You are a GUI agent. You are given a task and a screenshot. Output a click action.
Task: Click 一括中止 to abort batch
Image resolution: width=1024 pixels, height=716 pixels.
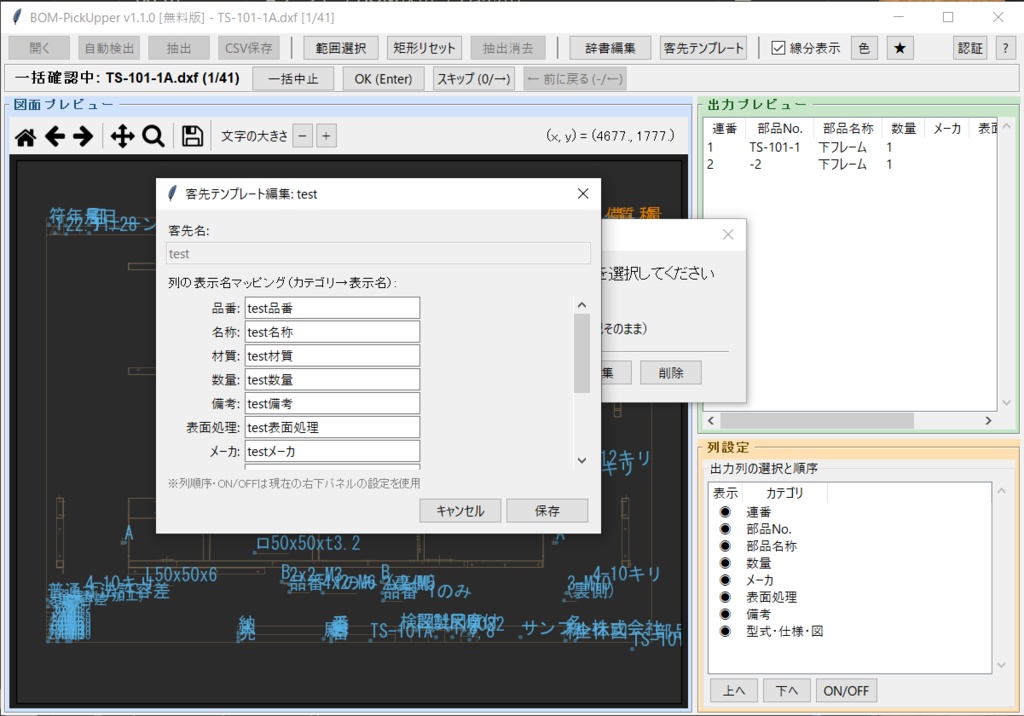pyautogui.click(x=293, y=79)
